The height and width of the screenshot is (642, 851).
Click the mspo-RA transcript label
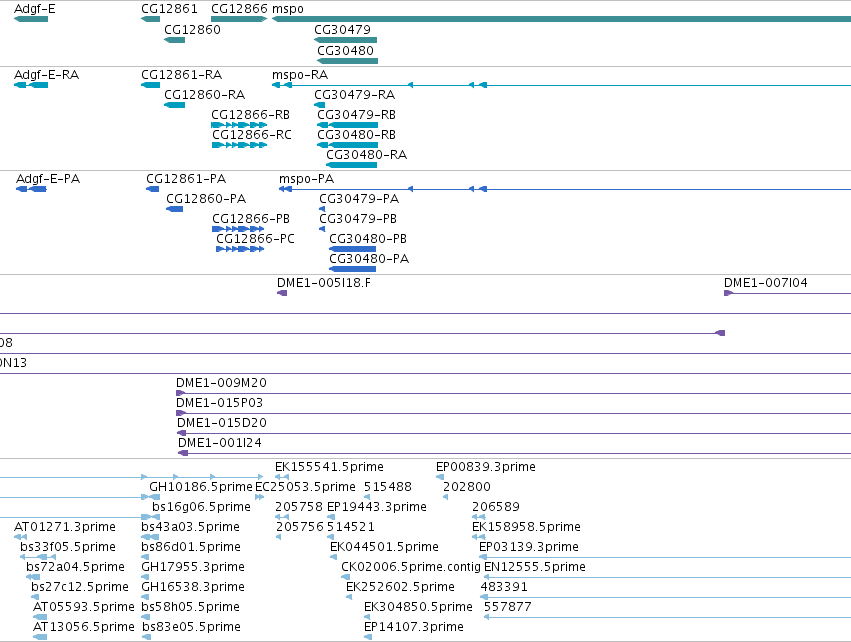pyautogui.click(x=300, y=74)
